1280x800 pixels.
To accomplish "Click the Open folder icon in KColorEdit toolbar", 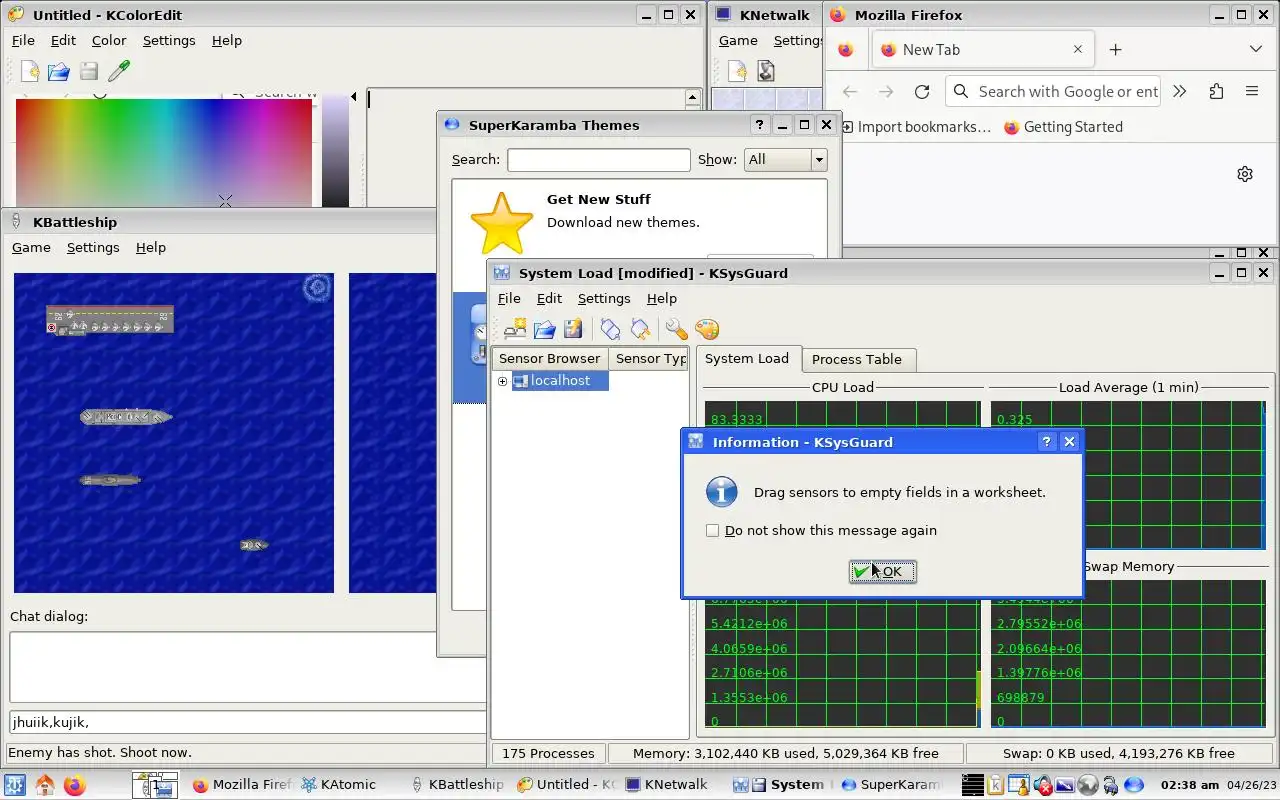I will pyautogui.click(x=59, y=71).
